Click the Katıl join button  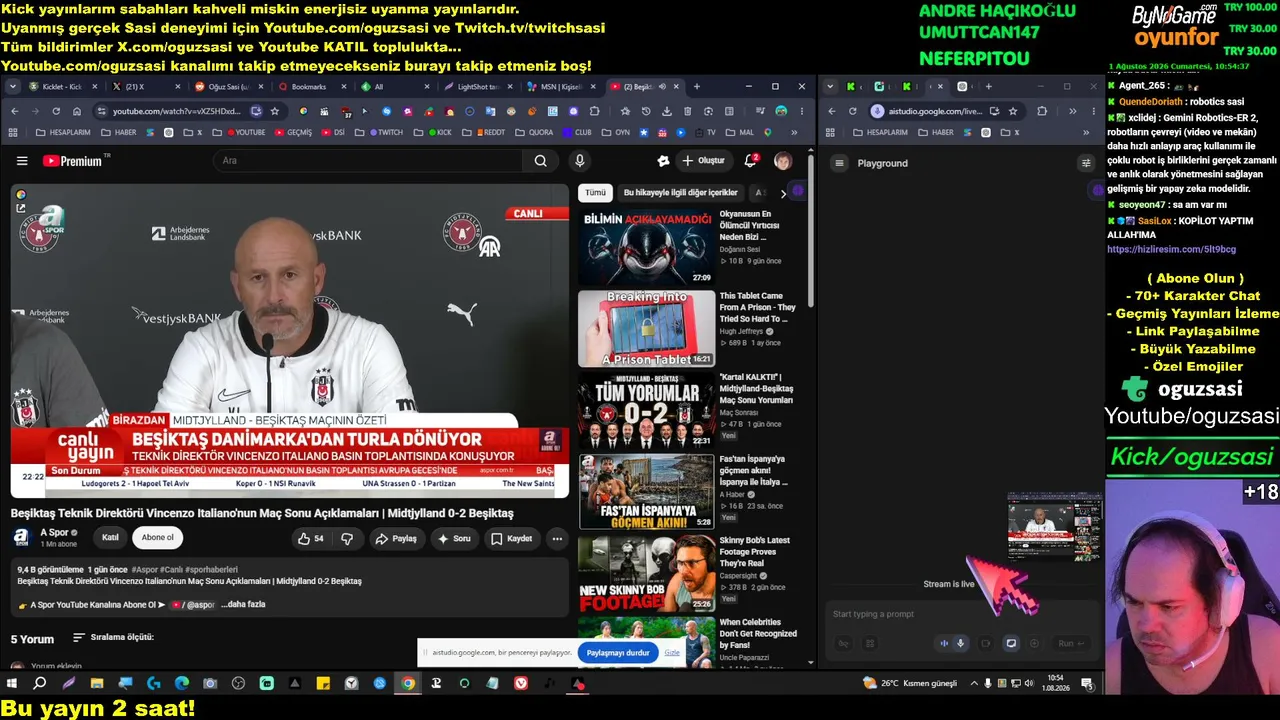pyautogui.click(x=110, y=538)
